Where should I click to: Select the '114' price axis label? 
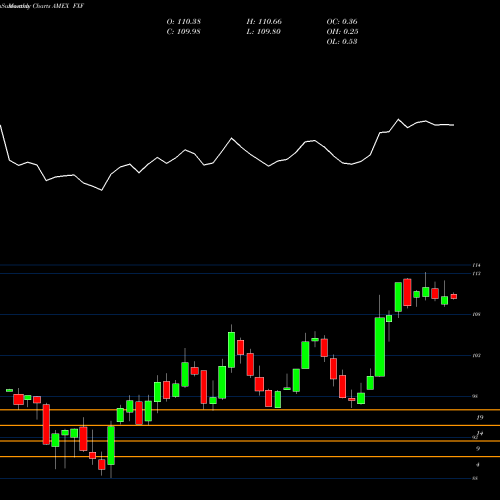click(476, 265)
